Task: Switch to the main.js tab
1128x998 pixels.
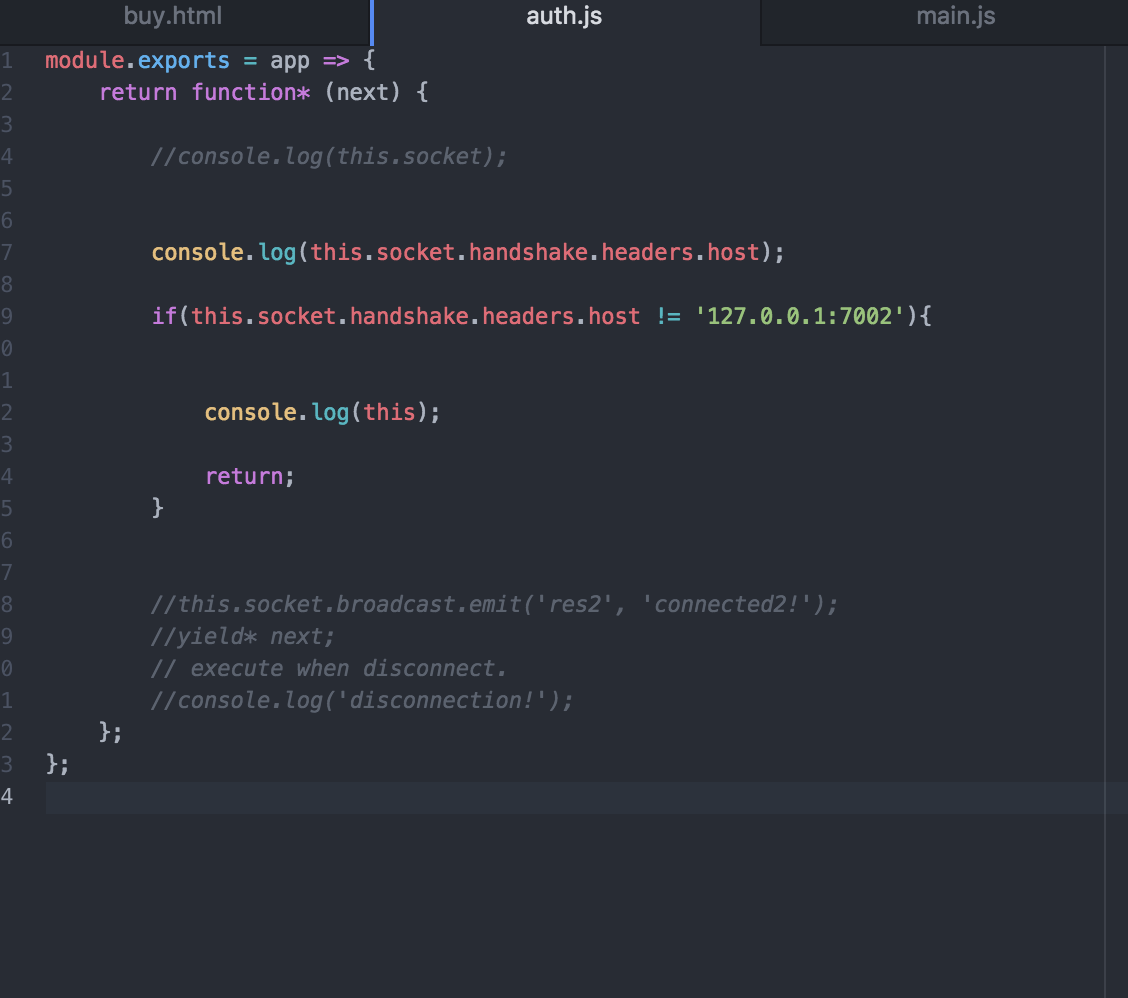Action: point(954,15)
